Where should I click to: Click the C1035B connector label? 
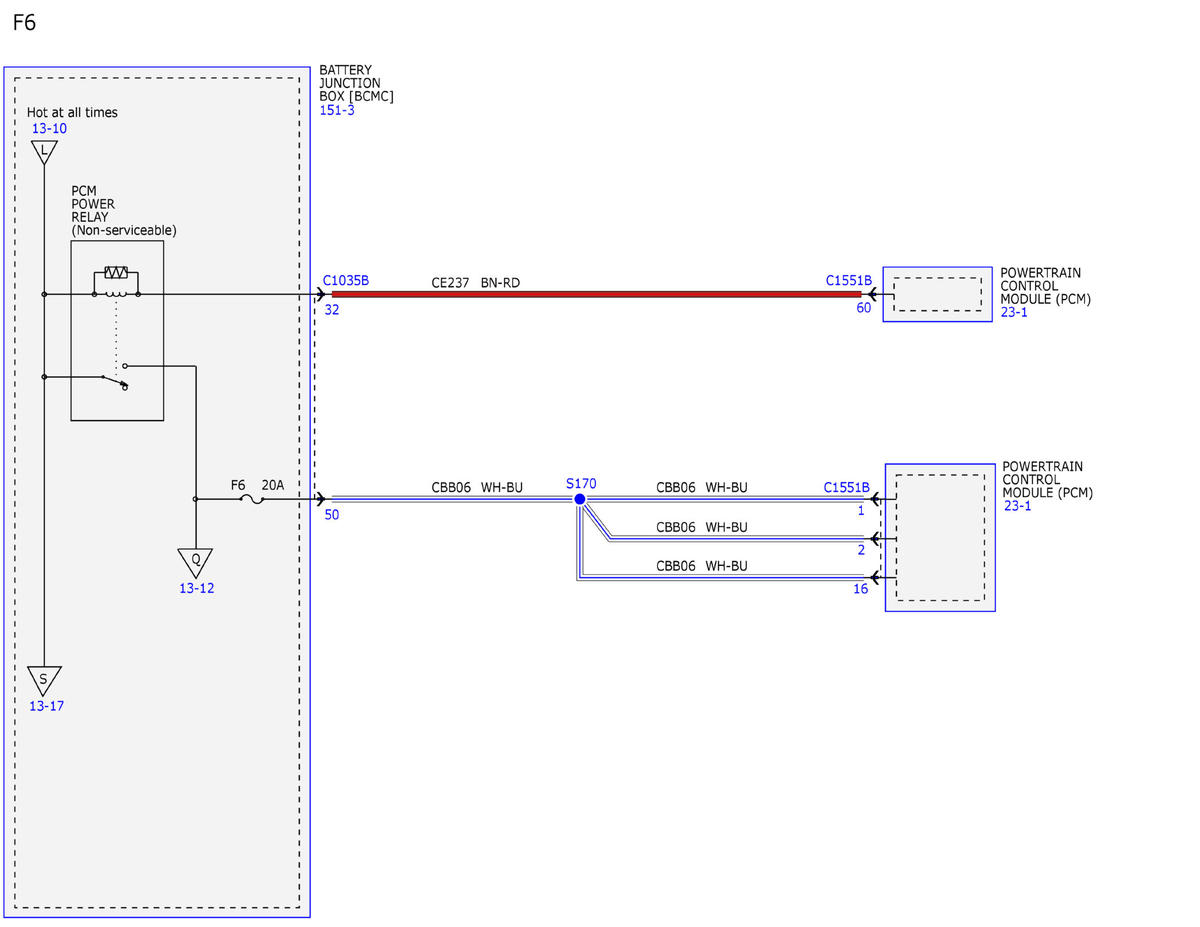[346, 281]
